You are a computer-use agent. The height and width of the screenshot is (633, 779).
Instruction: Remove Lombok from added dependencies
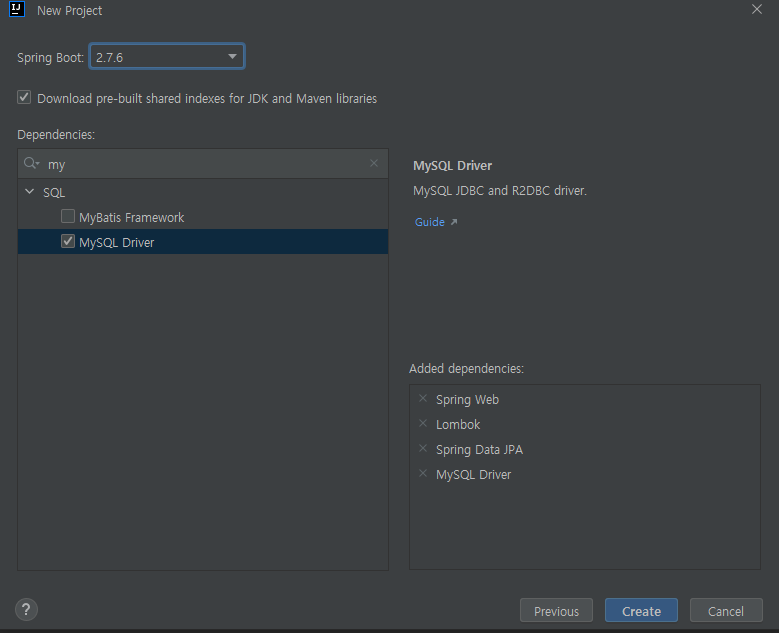click(x=423, y=423)
